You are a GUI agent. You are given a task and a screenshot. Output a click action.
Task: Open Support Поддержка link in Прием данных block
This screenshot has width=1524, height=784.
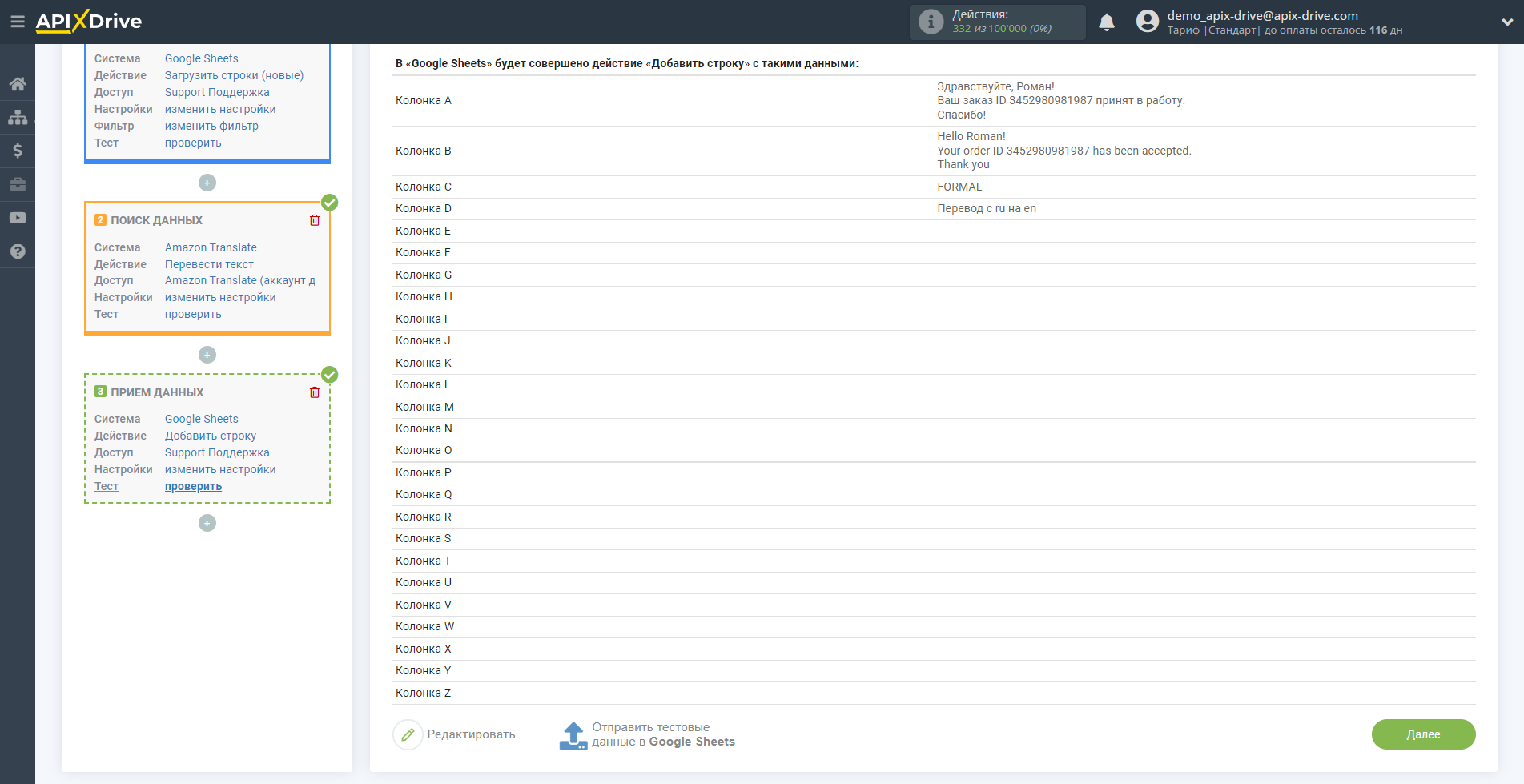217,452
